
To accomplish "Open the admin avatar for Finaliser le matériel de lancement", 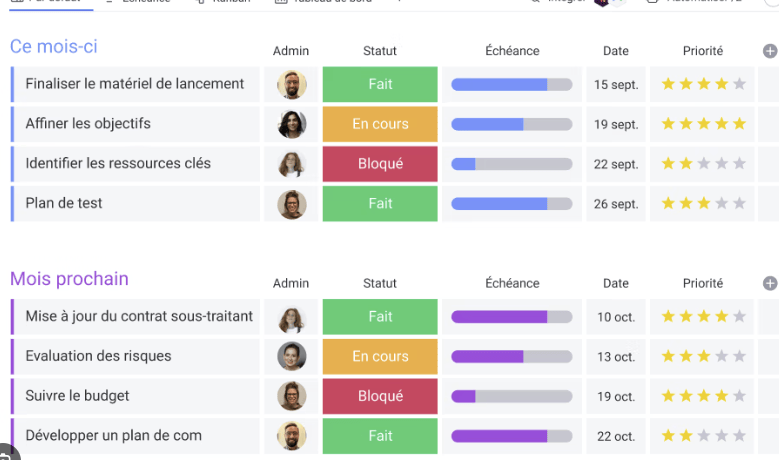I will [x=291, y=85].
